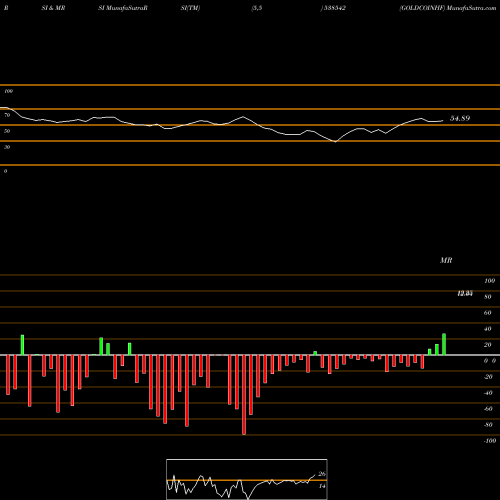Click the 70 level label on RSI axis
The height and width of the screenshot is (500, 500).
coord(7,115)
